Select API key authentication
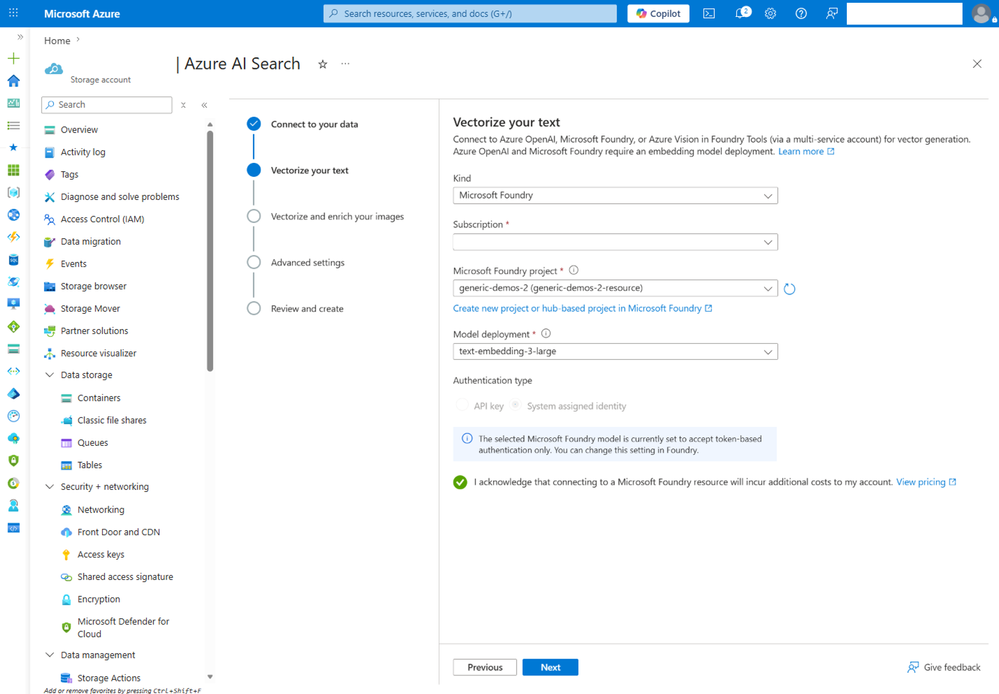Image resolution: width=999 pixels, height=694 pixels. pos(463,405)
